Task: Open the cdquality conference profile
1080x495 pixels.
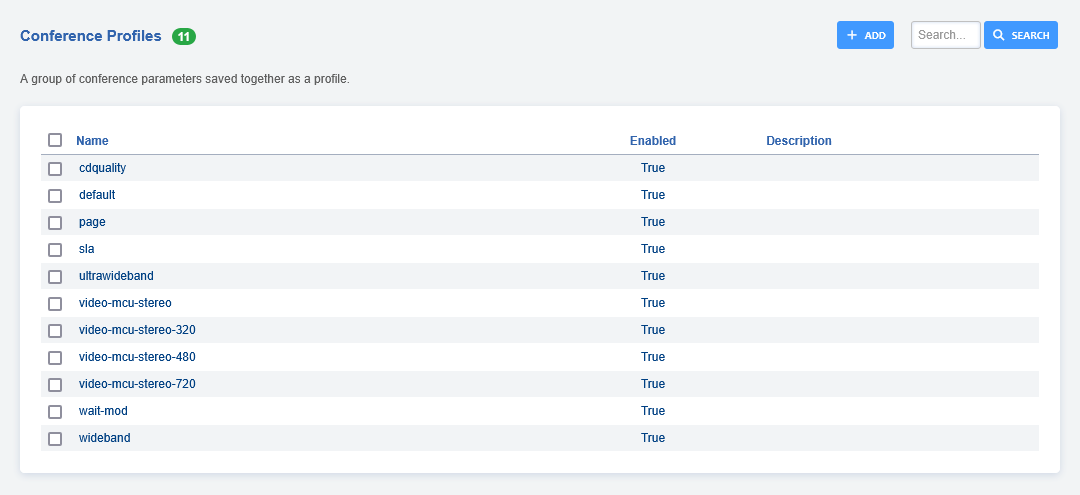Action: coord(102,168)
